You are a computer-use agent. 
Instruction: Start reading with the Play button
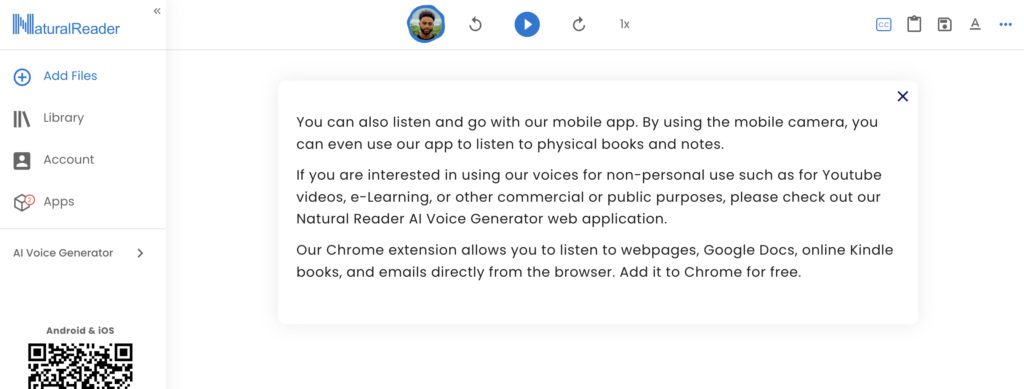coord(527,25)
